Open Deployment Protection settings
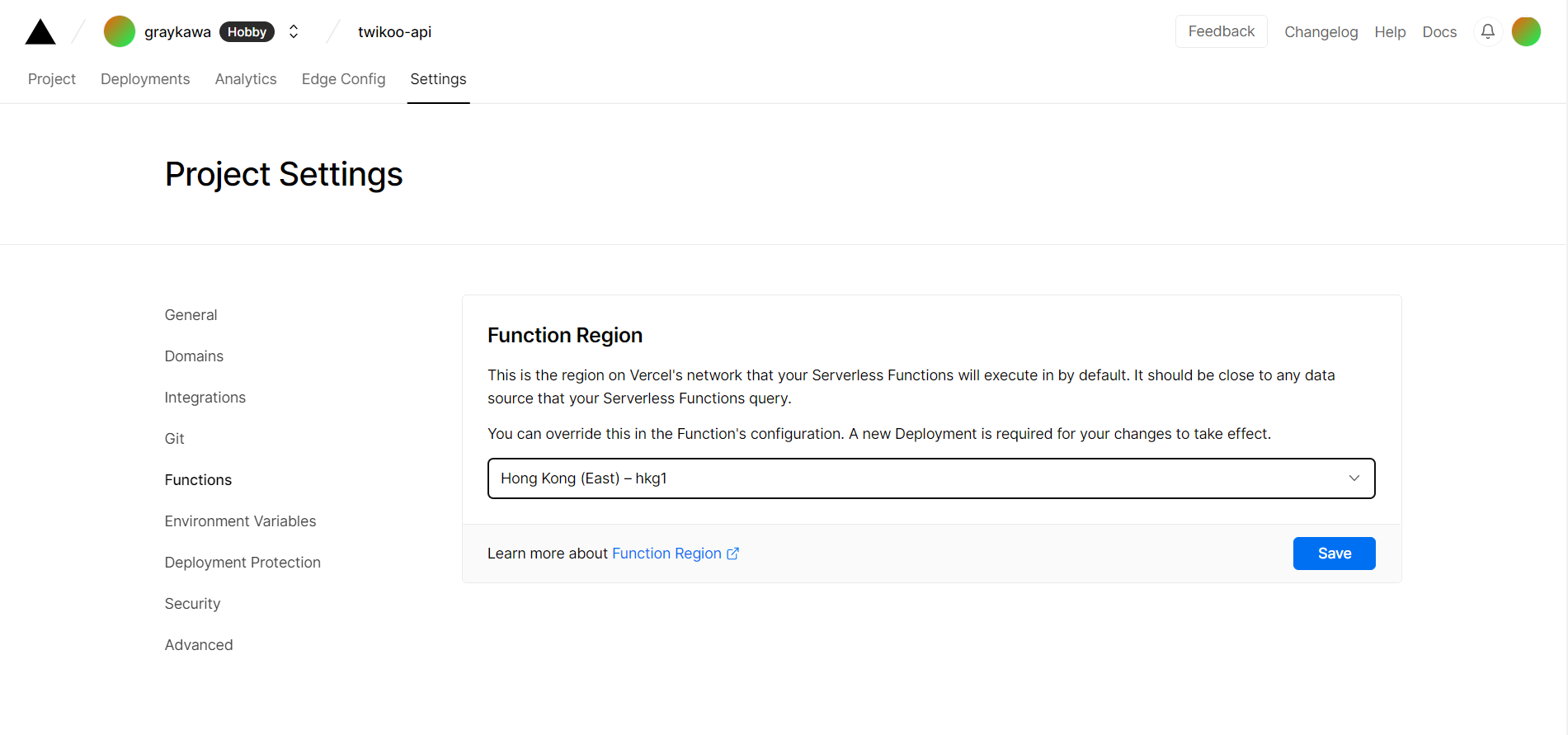This screenshot has height=735, width=1568. [x=242, y=563]
